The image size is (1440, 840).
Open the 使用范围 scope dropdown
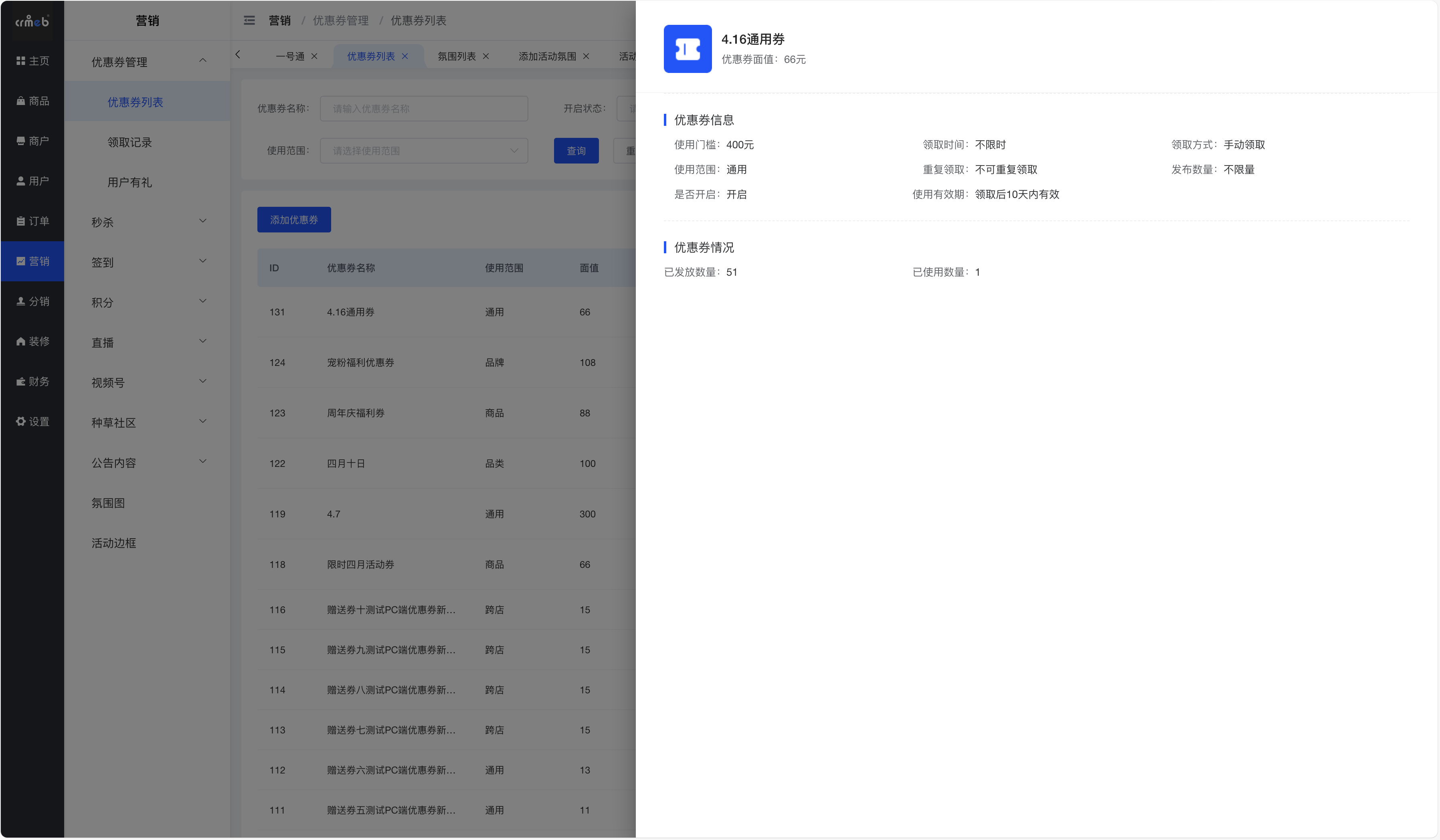[423, 150]
